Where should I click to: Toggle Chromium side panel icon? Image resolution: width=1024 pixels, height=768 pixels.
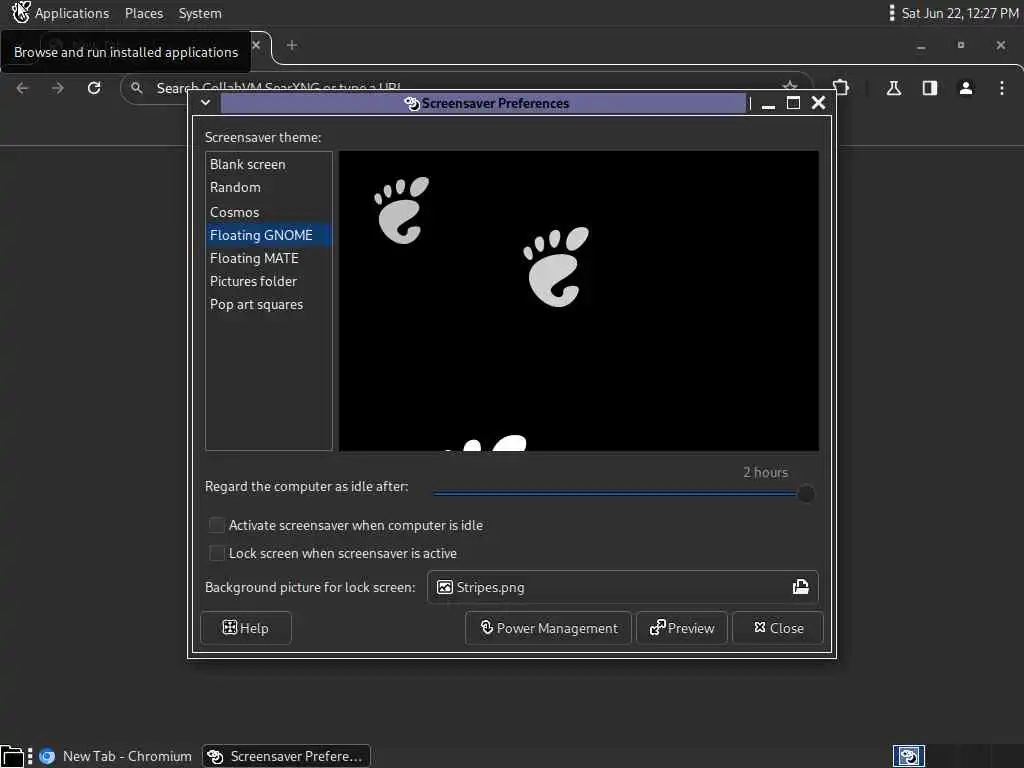[x=930, y=88]
